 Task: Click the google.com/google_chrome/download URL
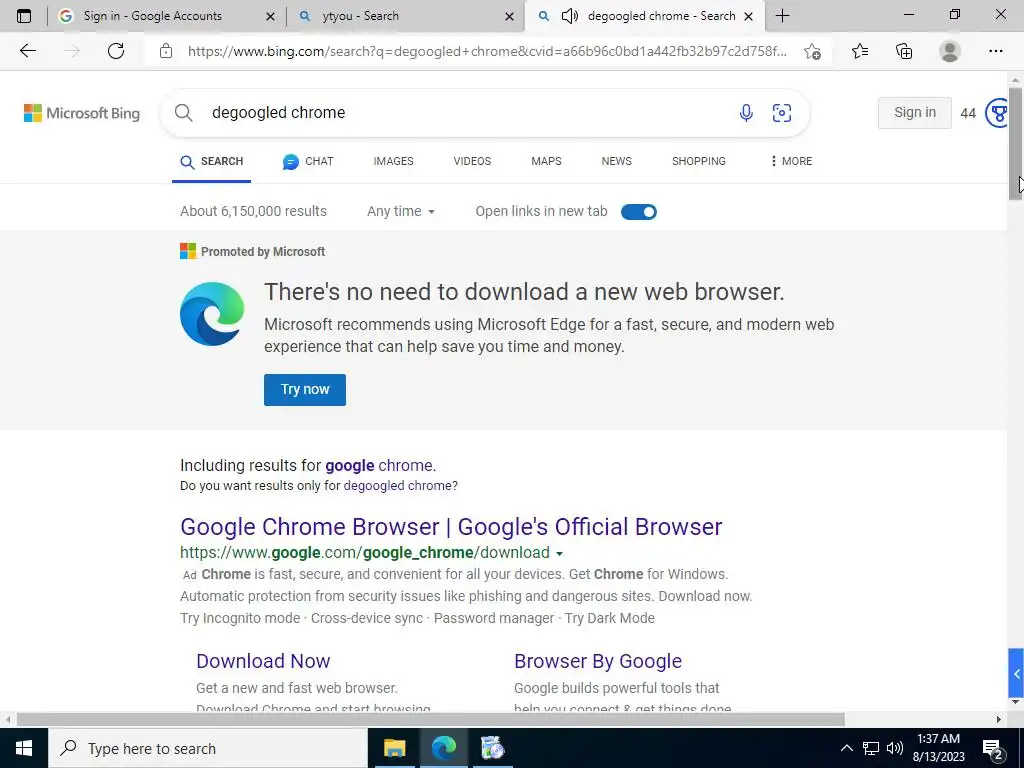[x=365, y=553]
